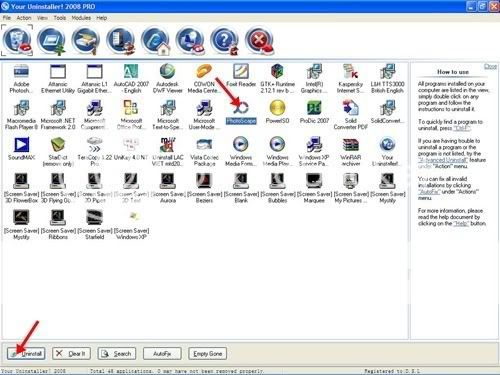Select the Macromedia Flash Player 8 icon
This screenshot has height=375, width=500.
click(x=21, y=107)
